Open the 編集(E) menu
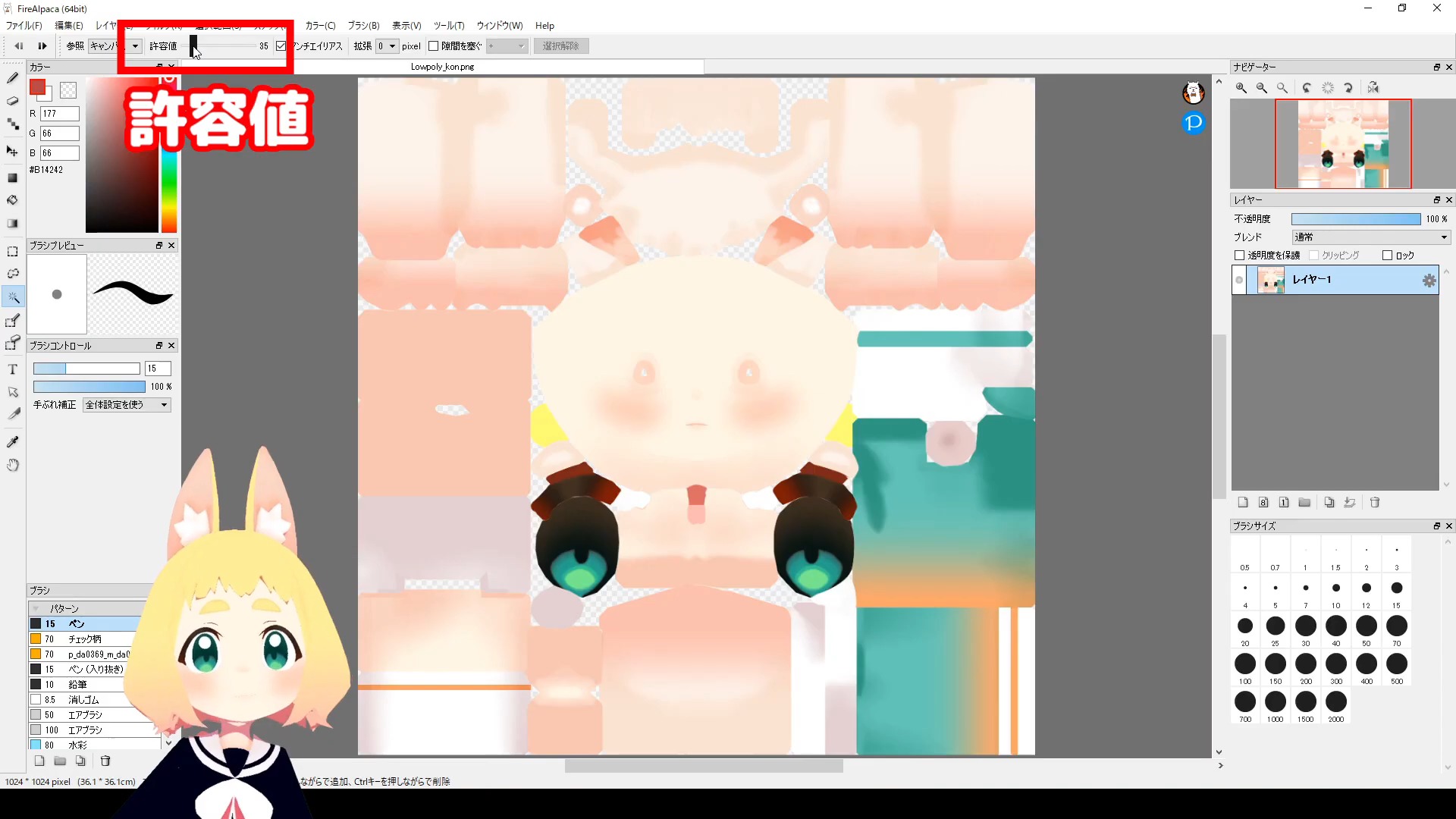The height and width of the screenshot is (819, 1456). [68, 26]
